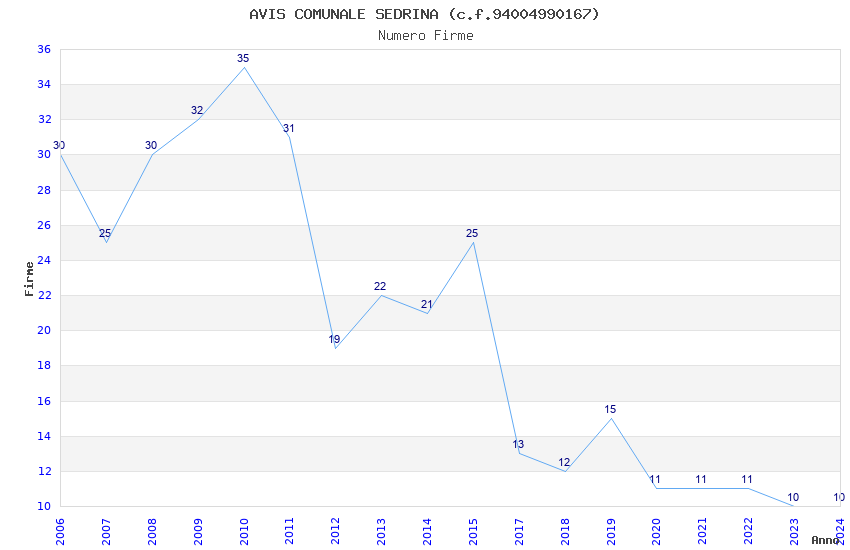
Task: Click y-axis tick label 26
Action: pos(44,225)
